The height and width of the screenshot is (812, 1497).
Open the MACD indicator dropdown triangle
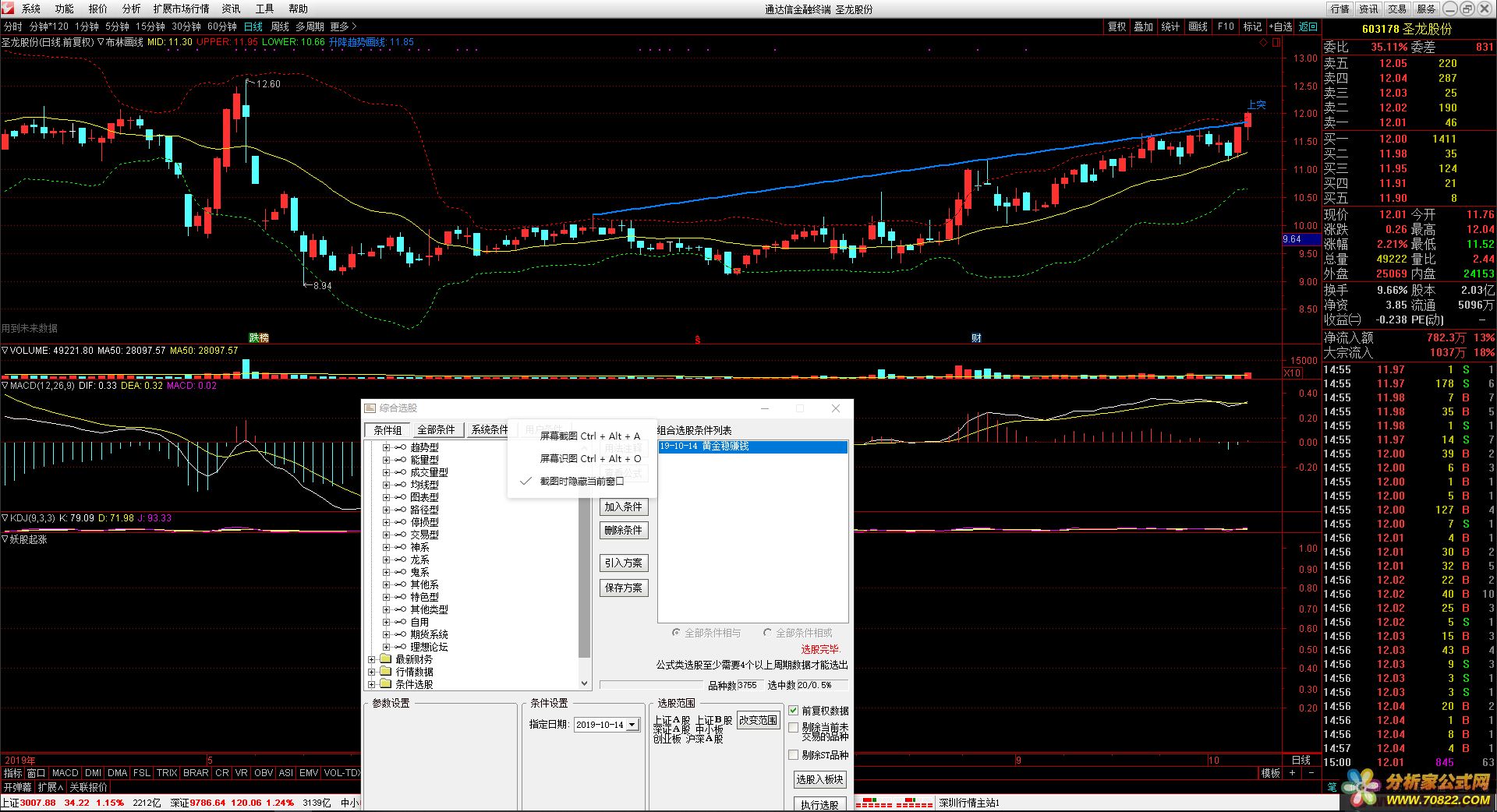tap(5, 386)
